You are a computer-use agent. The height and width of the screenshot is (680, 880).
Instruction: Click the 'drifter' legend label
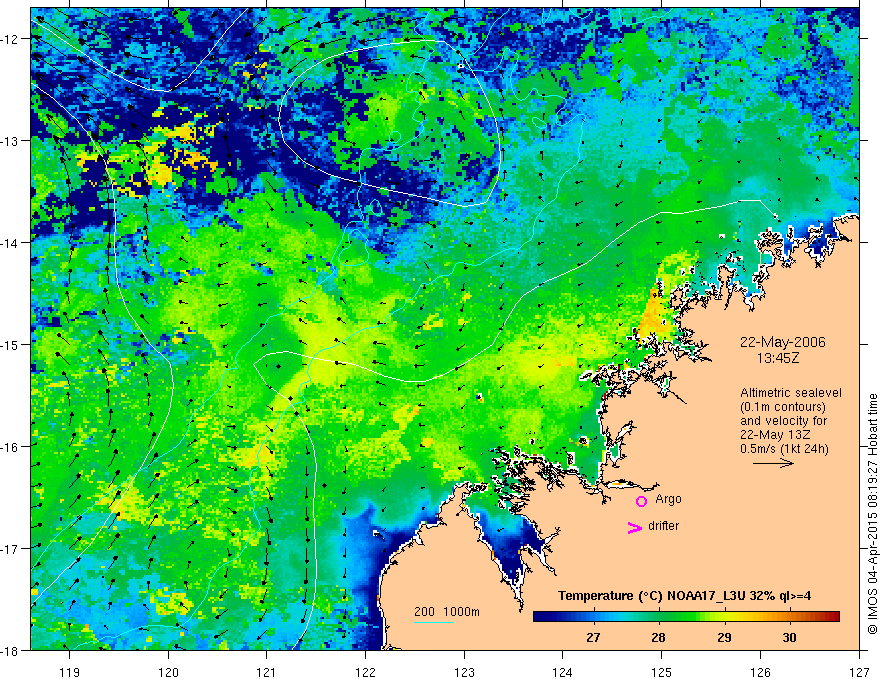pos(663,526)
